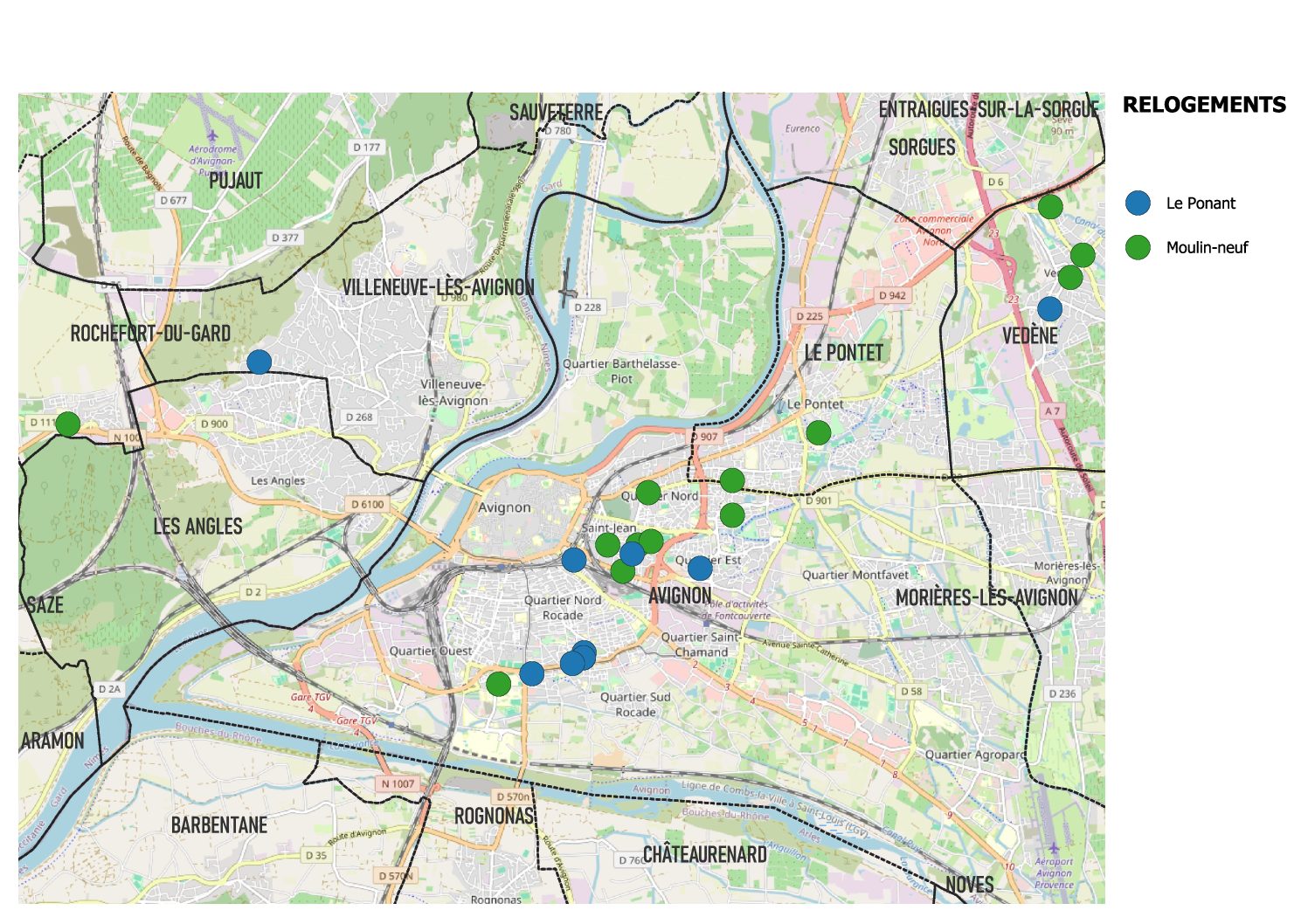Select green marker beside the D 111 road
Screen dimensions: 1308x924
(68, 424)
